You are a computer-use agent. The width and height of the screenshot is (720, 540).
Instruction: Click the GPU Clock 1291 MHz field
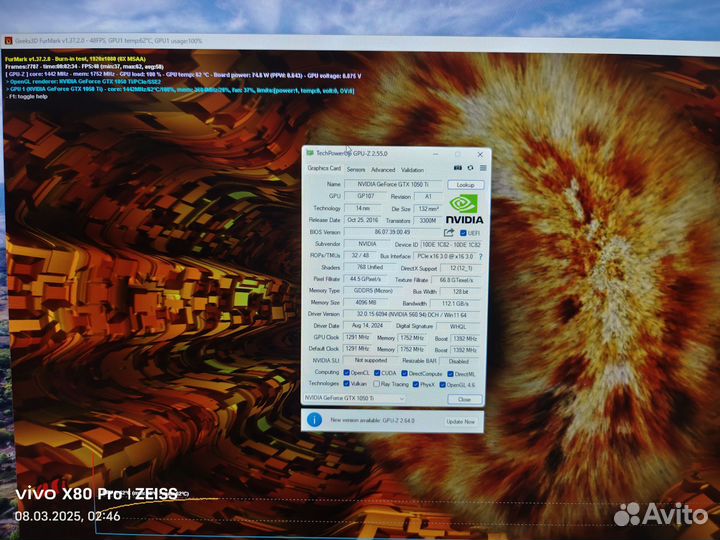(x=357, y=338)
